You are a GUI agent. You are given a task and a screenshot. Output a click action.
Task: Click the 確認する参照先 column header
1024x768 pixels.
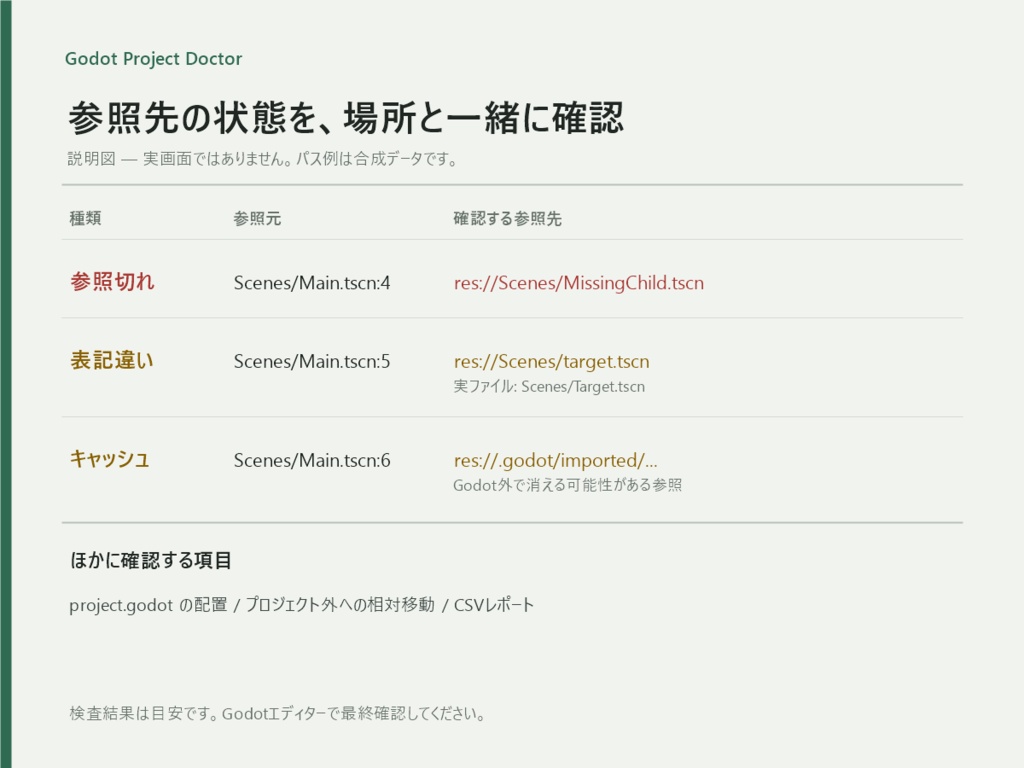coord(507,218)
